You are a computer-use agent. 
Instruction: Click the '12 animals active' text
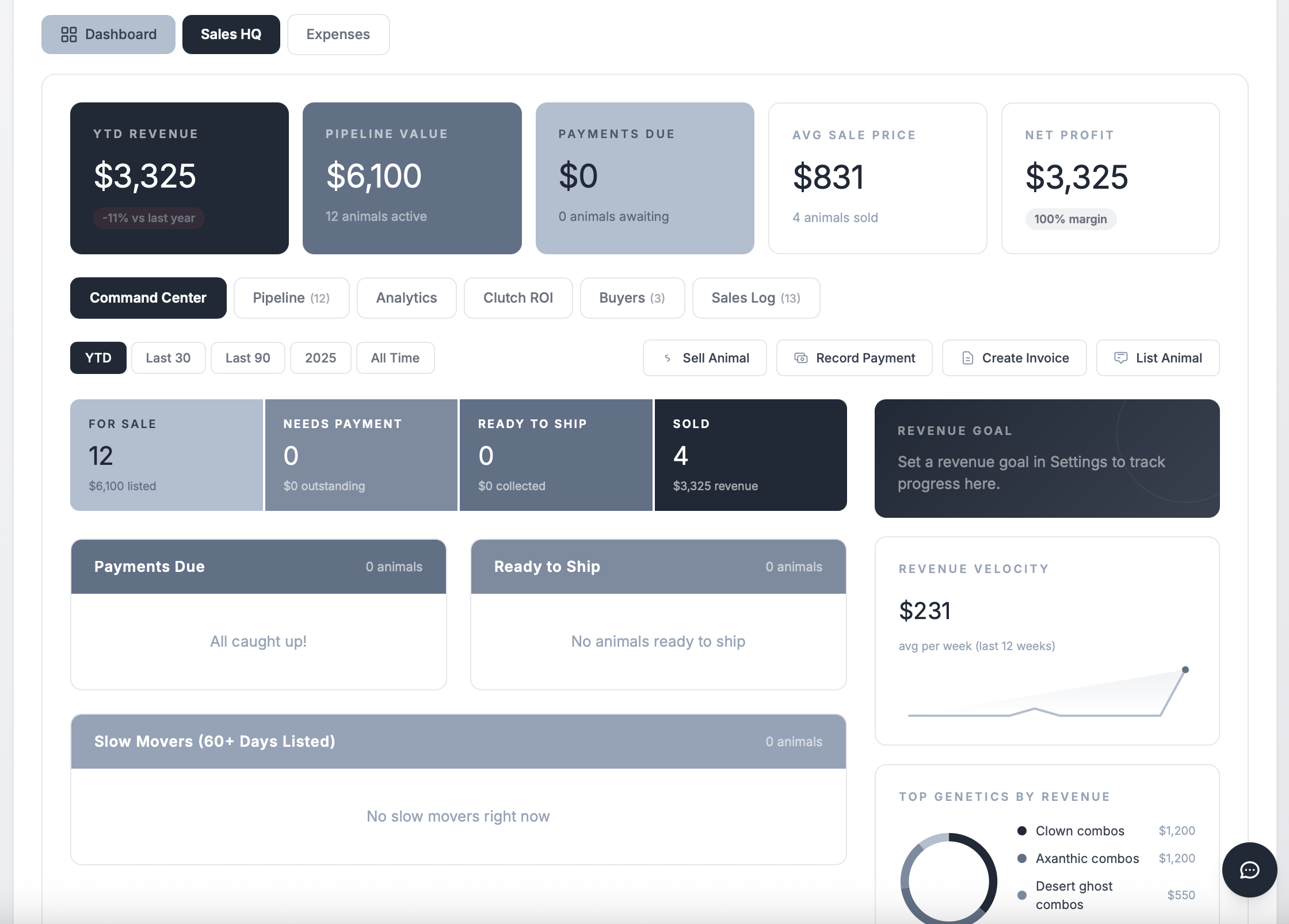376,216
